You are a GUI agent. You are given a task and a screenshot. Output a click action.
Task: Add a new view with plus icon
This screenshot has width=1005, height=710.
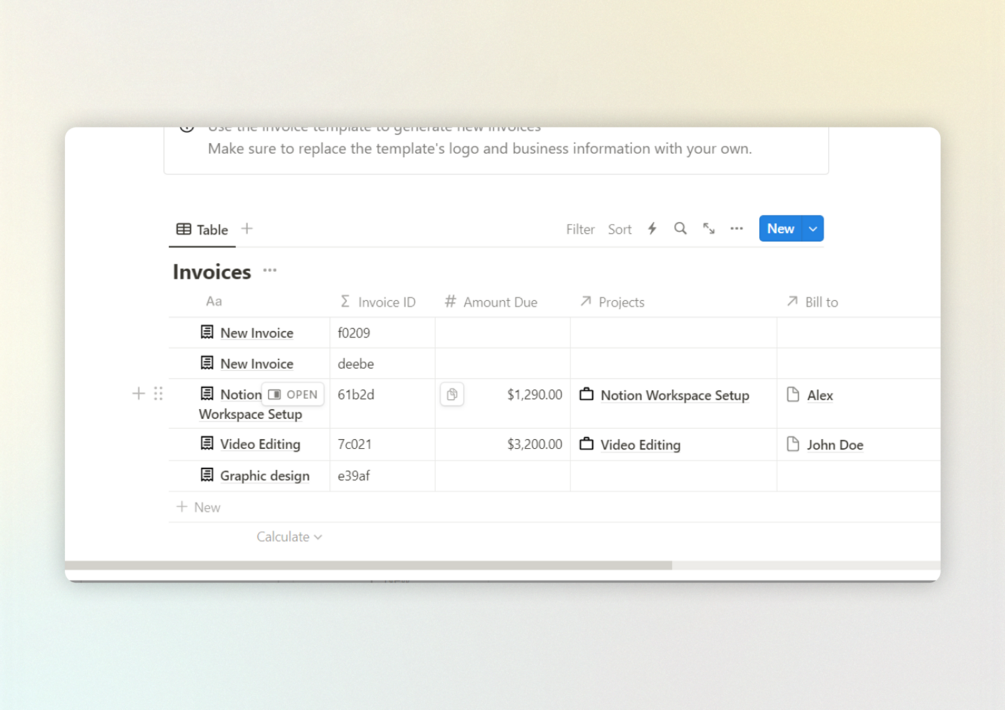point(247,229)
